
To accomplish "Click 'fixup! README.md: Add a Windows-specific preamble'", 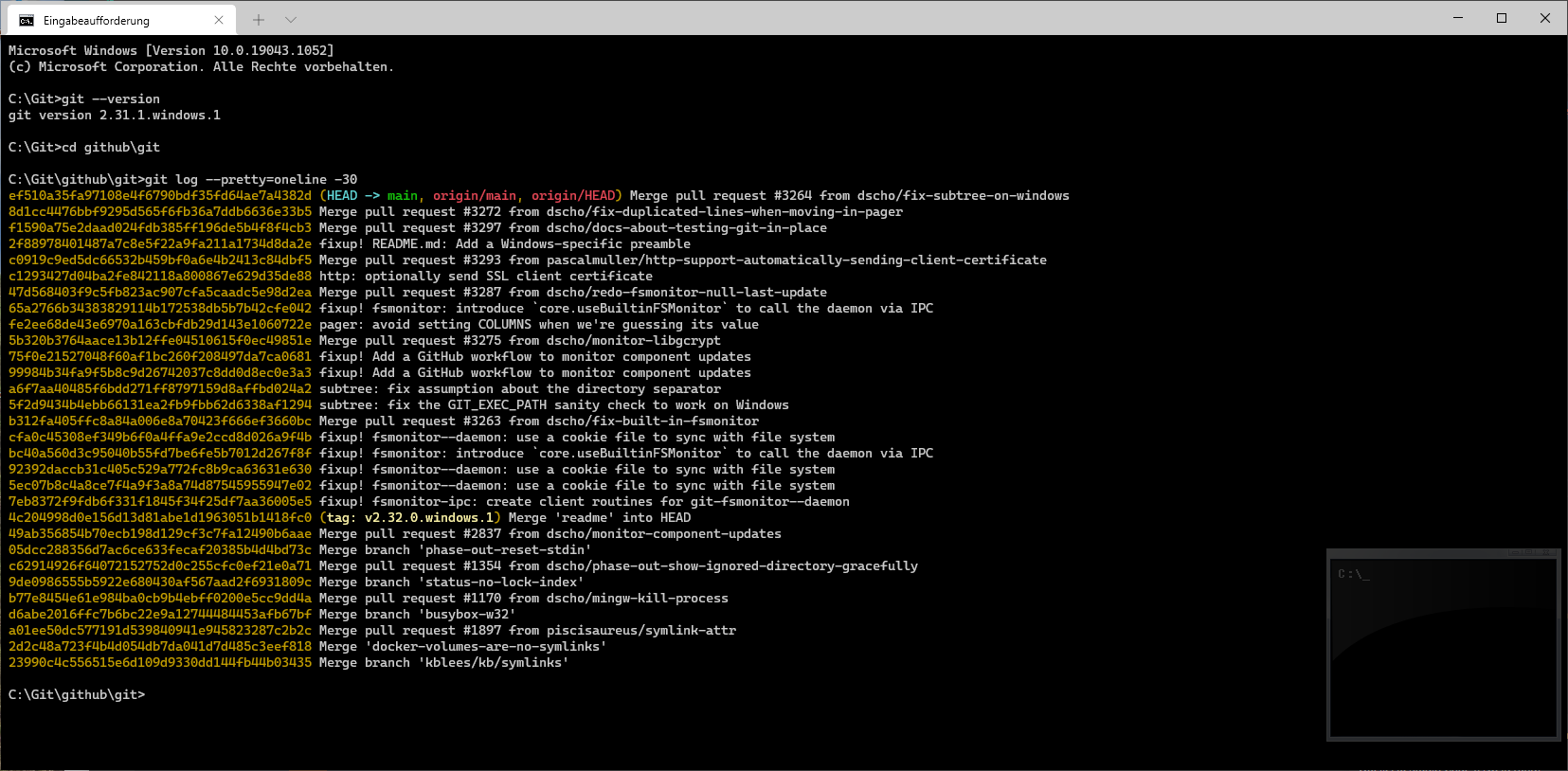I will [x=505, y=244].
